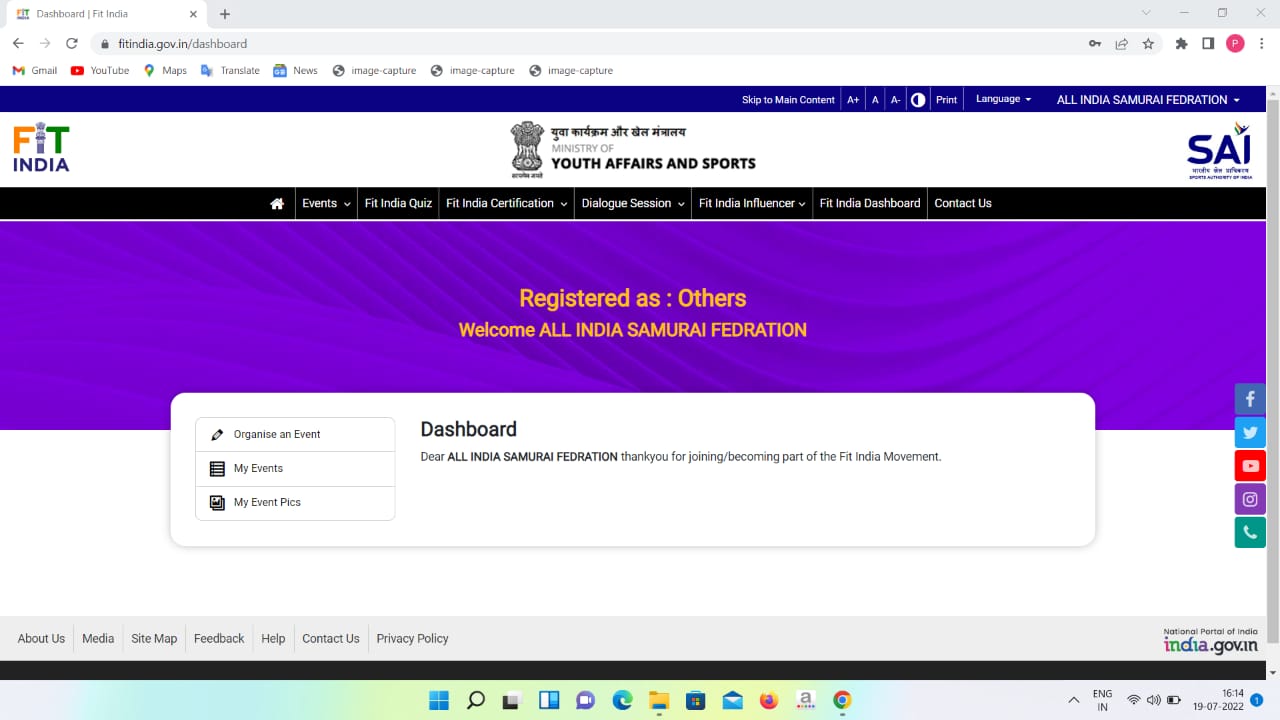
Task: Reset font size with A button
Action: tap(875, 100)
